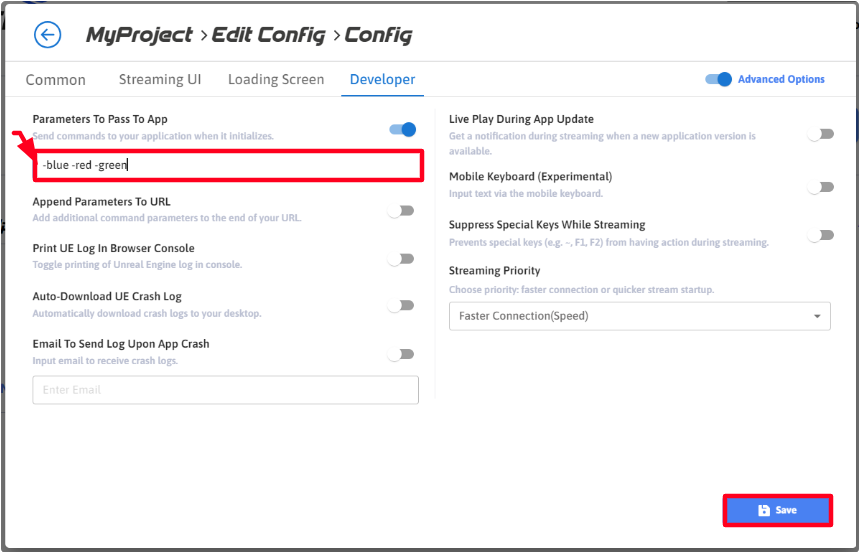861x552 pixels.
Task: Go to the Loading Screen tab
Action: click(x=276, y=79)
